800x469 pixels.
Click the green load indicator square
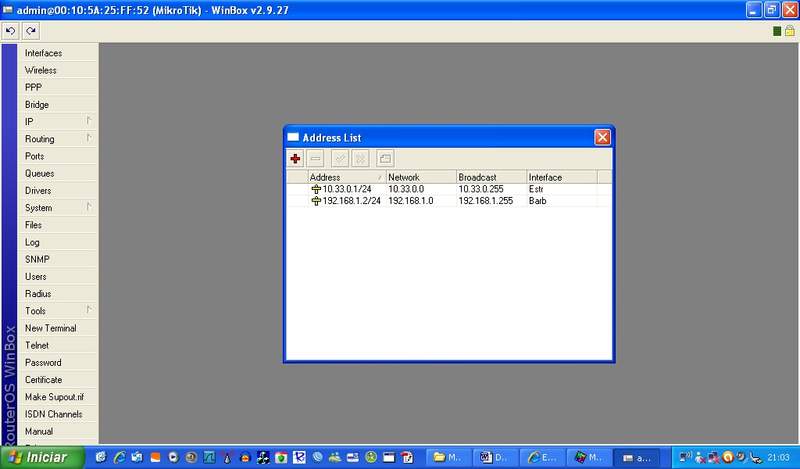pos(777,31)
